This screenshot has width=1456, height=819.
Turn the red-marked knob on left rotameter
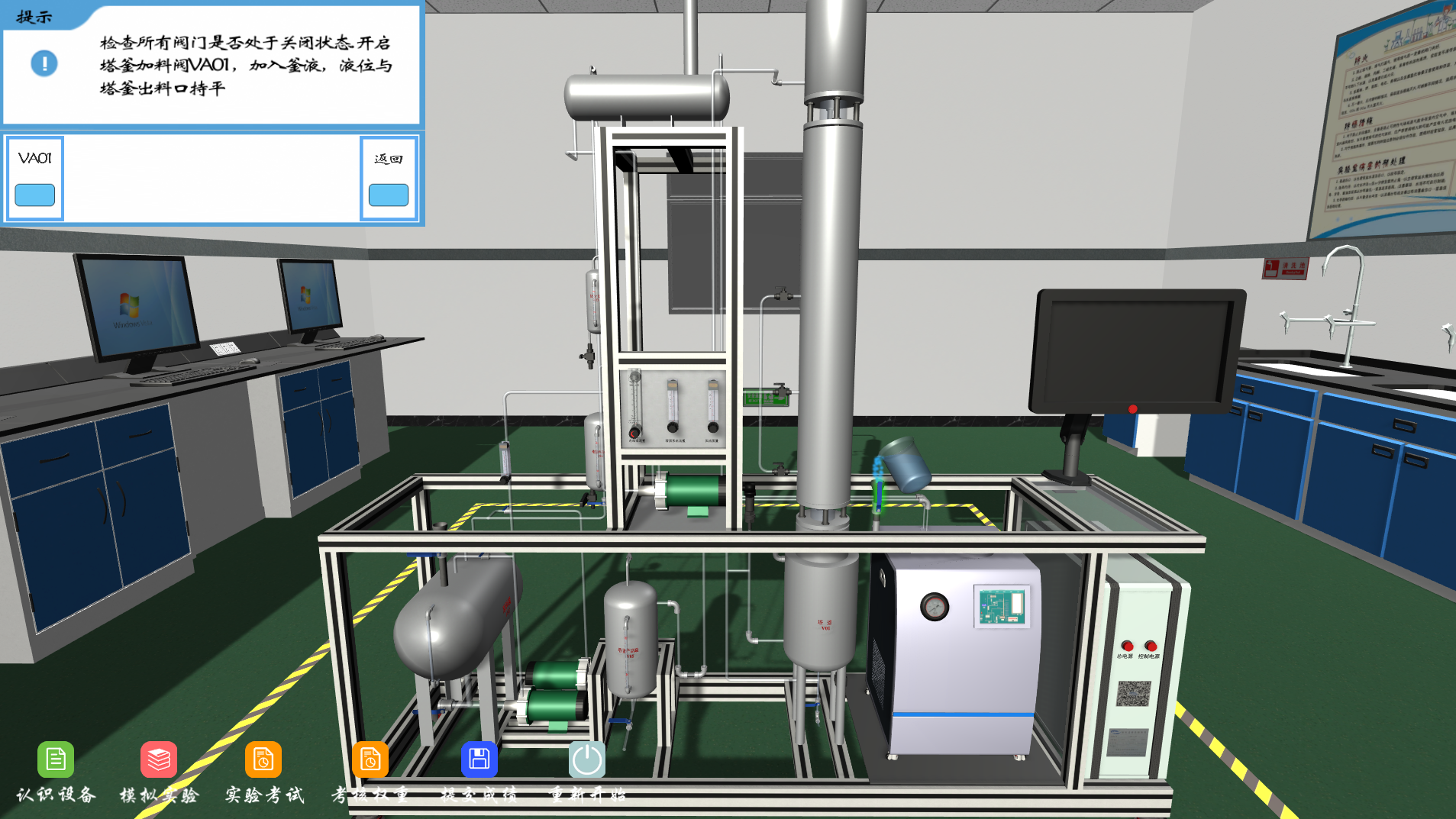point(634,433)
